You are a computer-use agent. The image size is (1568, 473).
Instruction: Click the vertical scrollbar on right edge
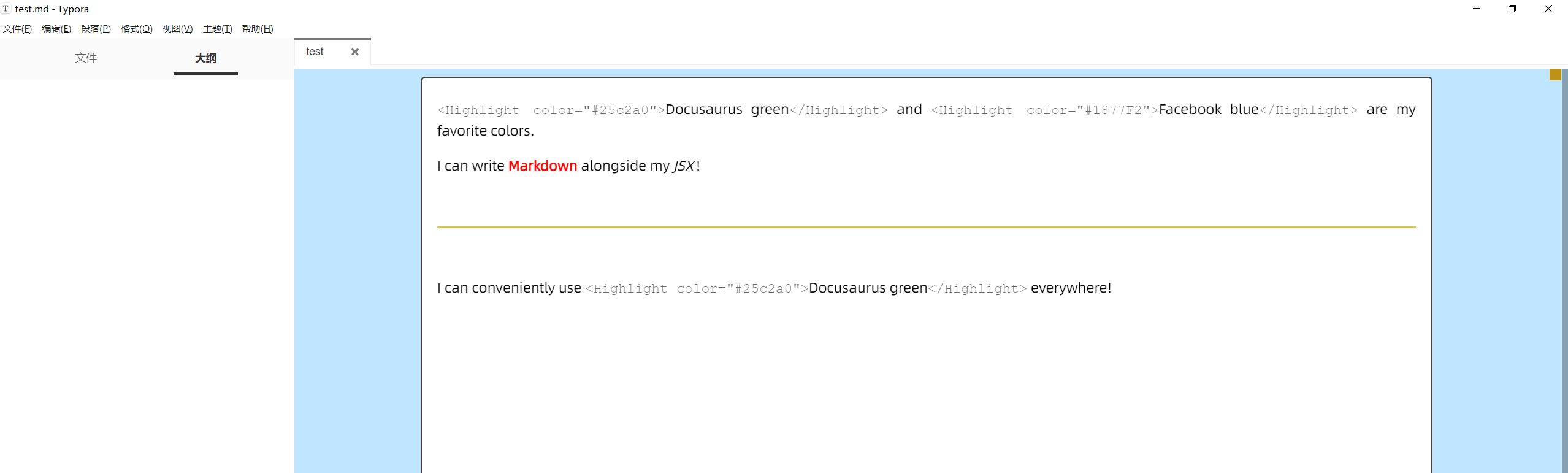1564,270
